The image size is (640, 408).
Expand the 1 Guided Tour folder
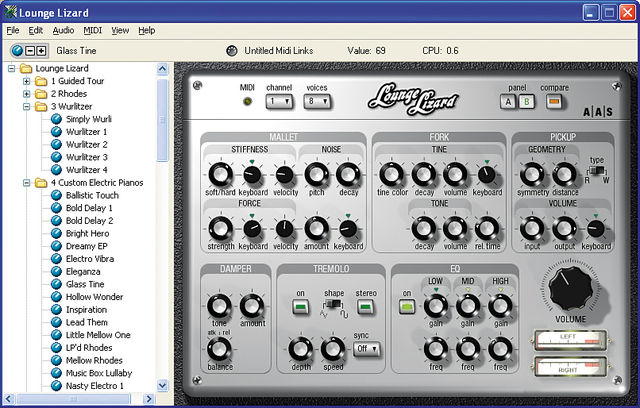coord(27,81)
